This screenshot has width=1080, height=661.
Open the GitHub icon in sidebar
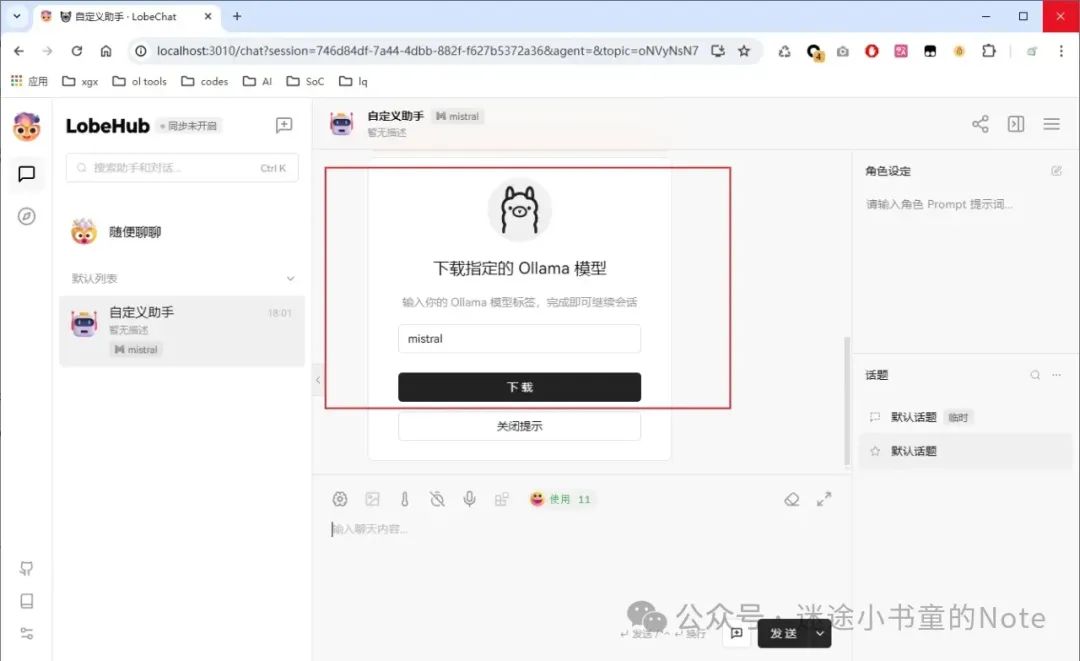[26, 568]
